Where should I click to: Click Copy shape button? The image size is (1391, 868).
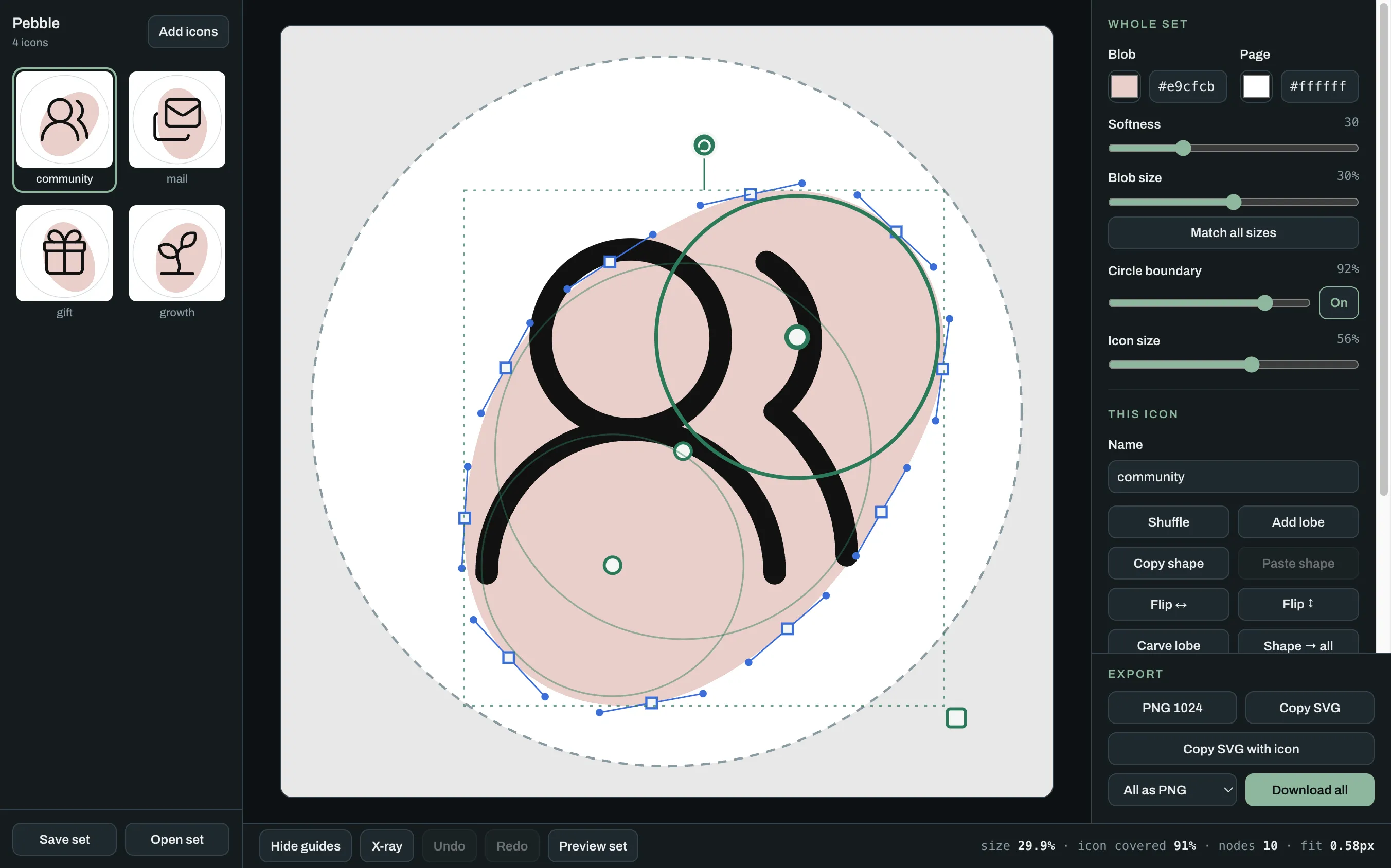pyautogui.click(x=1168, y=563)
